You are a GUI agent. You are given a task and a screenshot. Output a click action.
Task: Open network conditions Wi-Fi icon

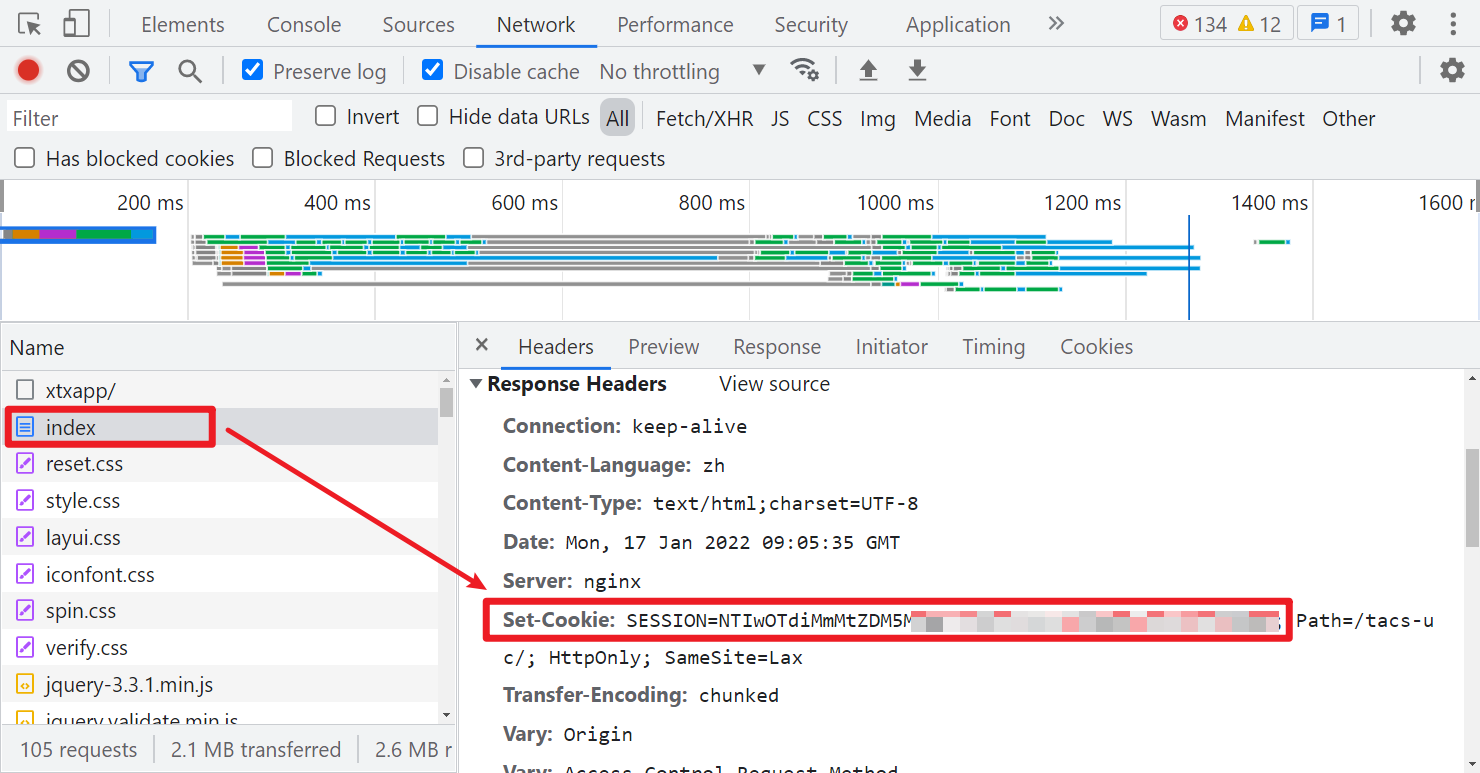pyautogui.click(x=804, y=70)
